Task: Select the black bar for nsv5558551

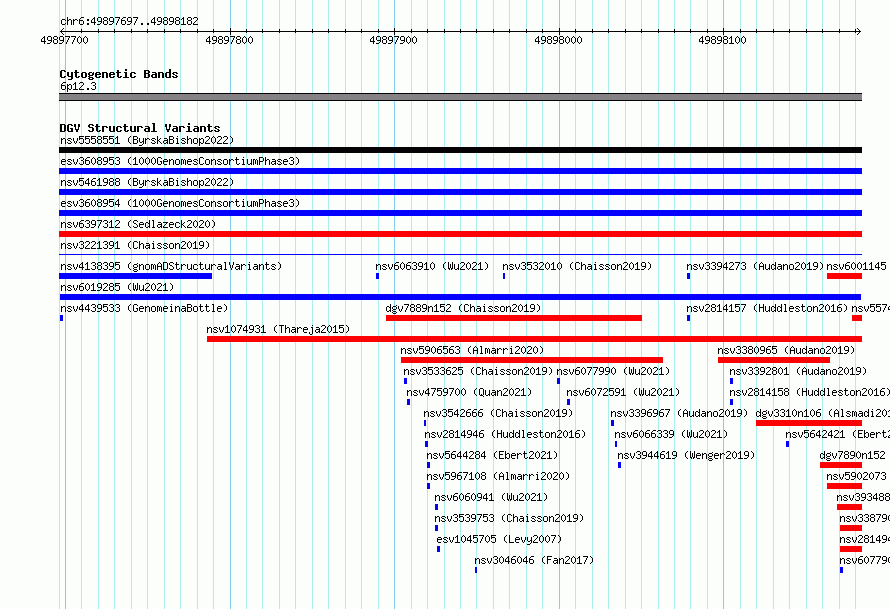Action: [x=460, y=150]
